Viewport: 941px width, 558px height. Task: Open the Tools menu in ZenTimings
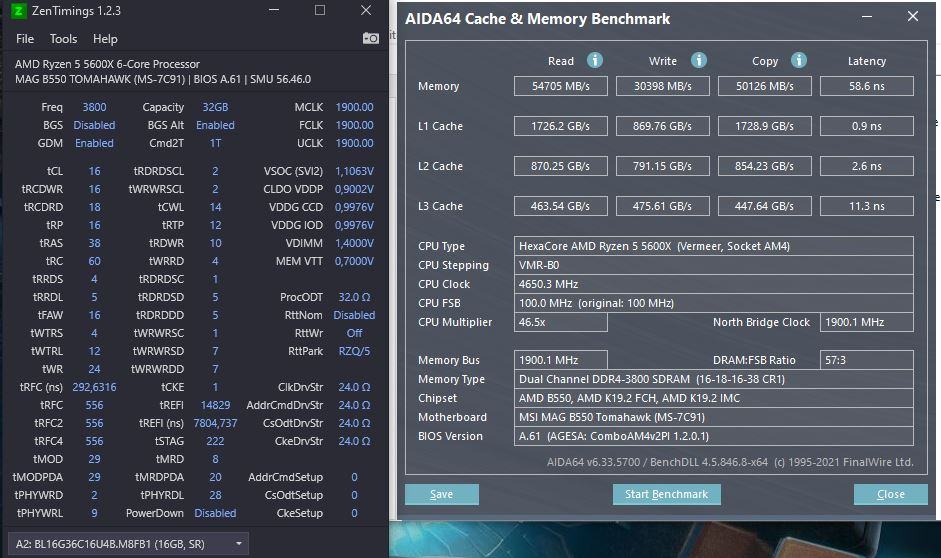(x=63, y=39)
